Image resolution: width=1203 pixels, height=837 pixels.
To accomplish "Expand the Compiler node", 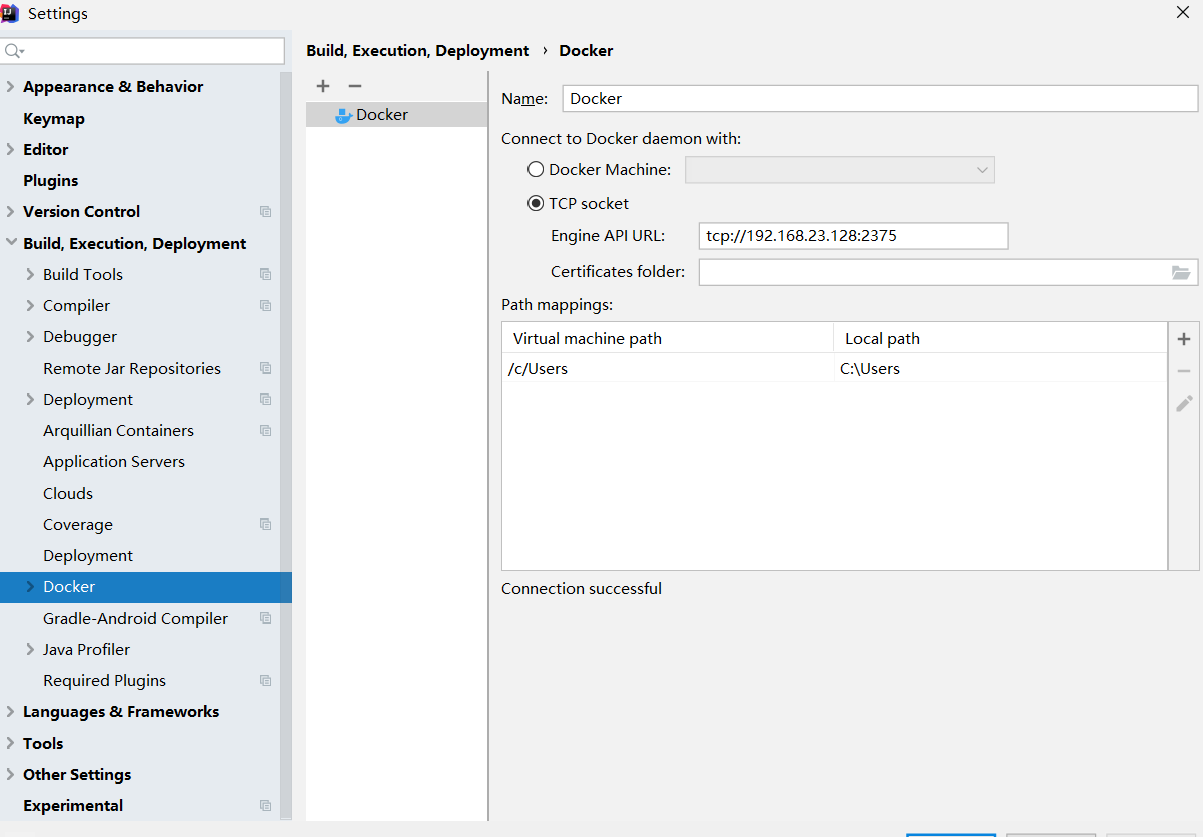I will [30, 305].
